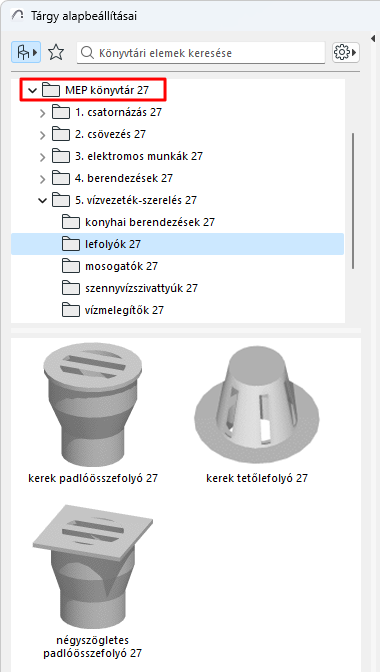Open the vízmelegítők 27 folder
Viewport: 380px width, 672px height.
125,310
